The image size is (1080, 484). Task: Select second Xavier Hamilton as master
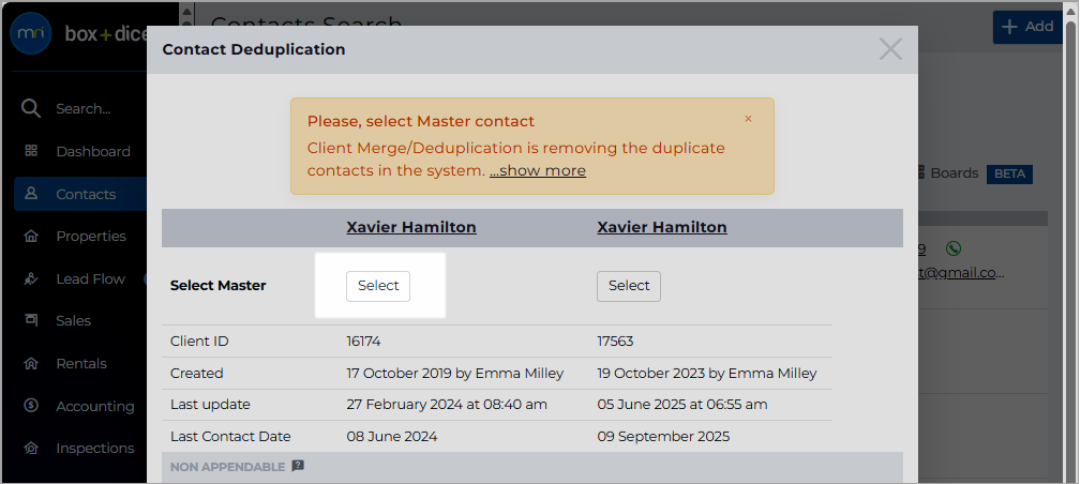point(628,286)
